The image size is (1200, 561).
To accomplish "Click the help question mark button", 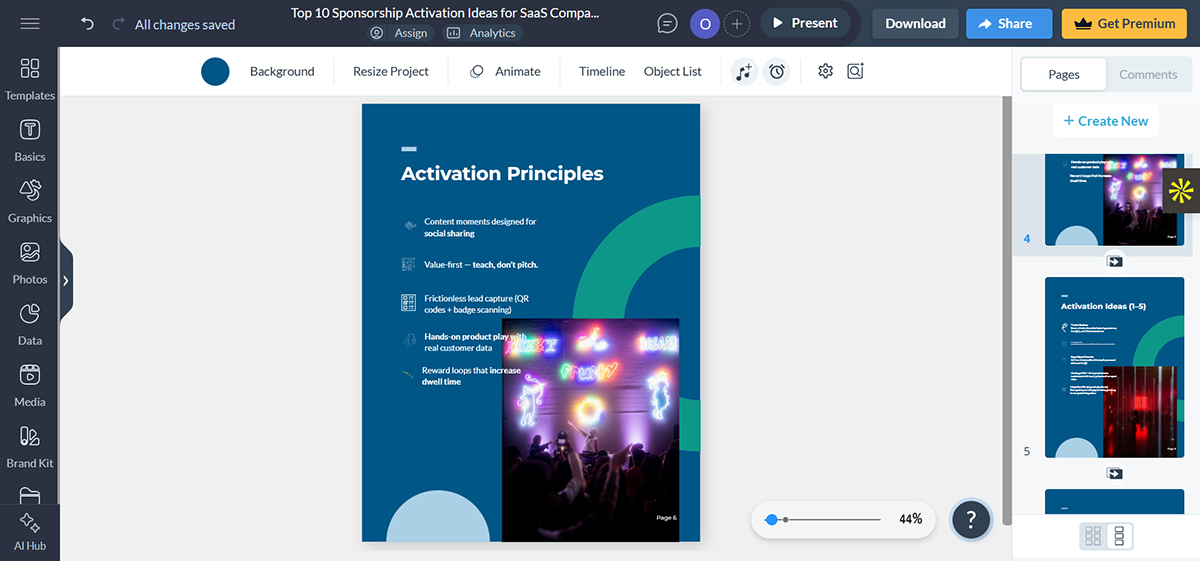I will [971, 519].
